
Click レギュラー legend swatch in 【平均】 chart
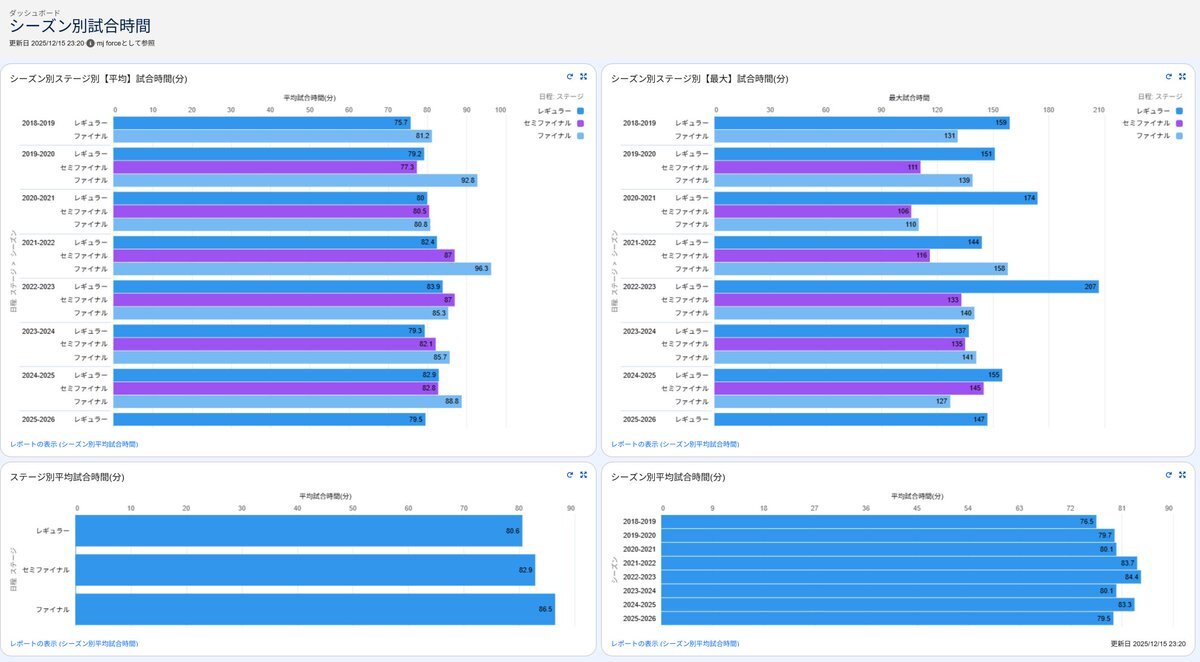coord(580,110)
